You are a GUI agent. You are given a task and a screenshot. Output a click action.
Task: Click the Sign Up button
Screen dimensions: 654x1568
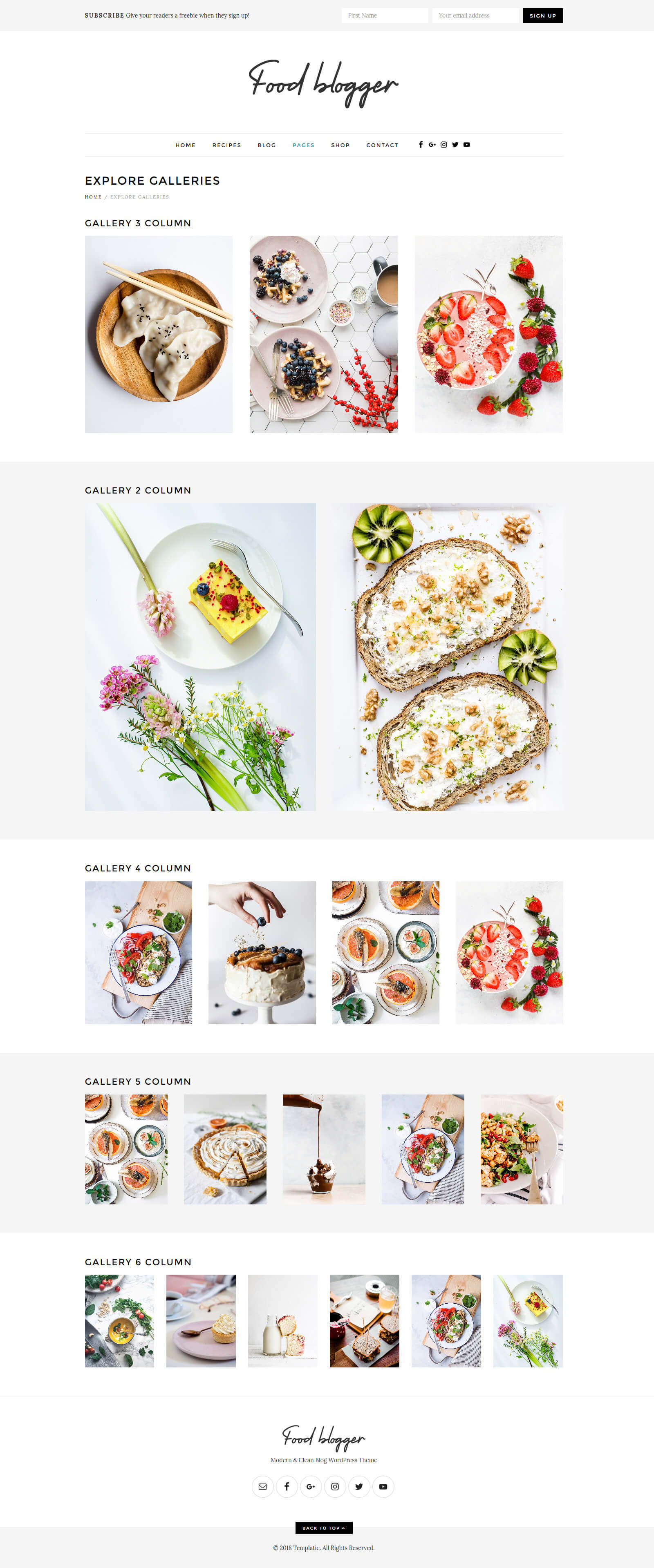tap(542, 15)
